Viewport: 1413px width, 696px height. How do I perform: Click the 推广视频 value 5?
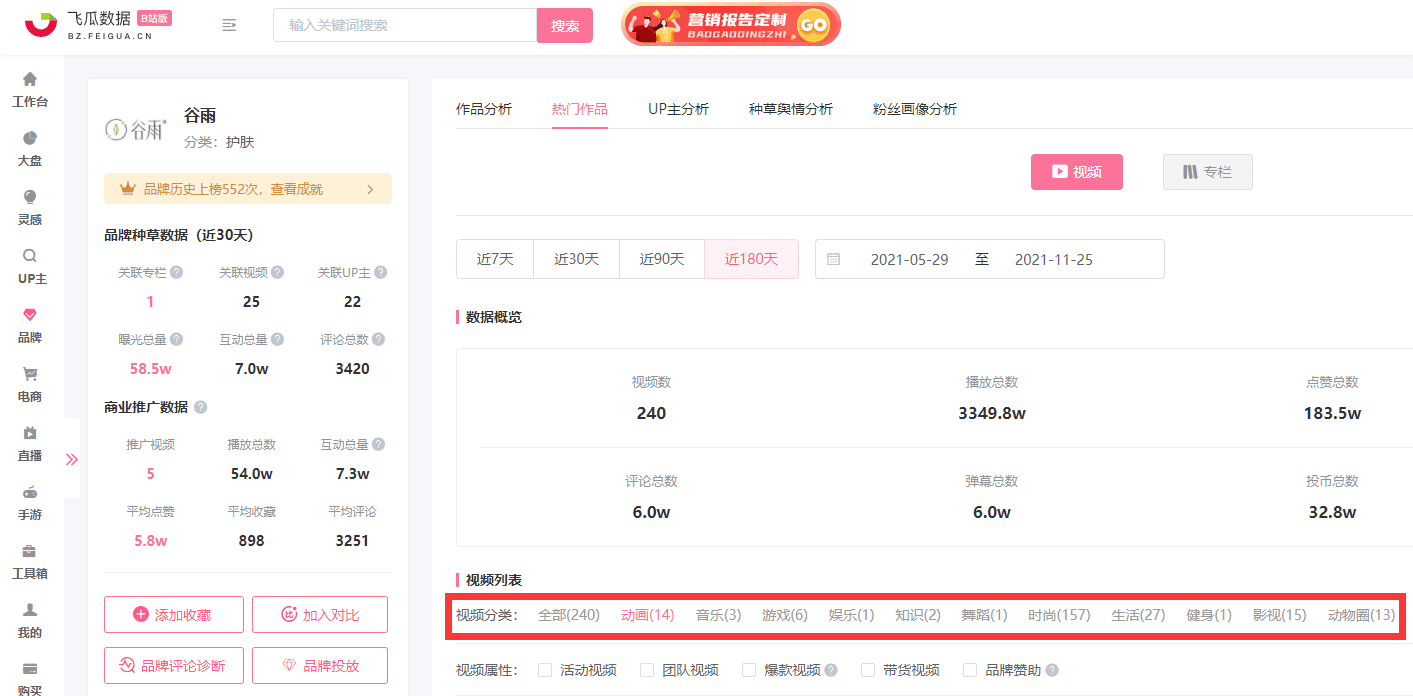tap(150, 474)
